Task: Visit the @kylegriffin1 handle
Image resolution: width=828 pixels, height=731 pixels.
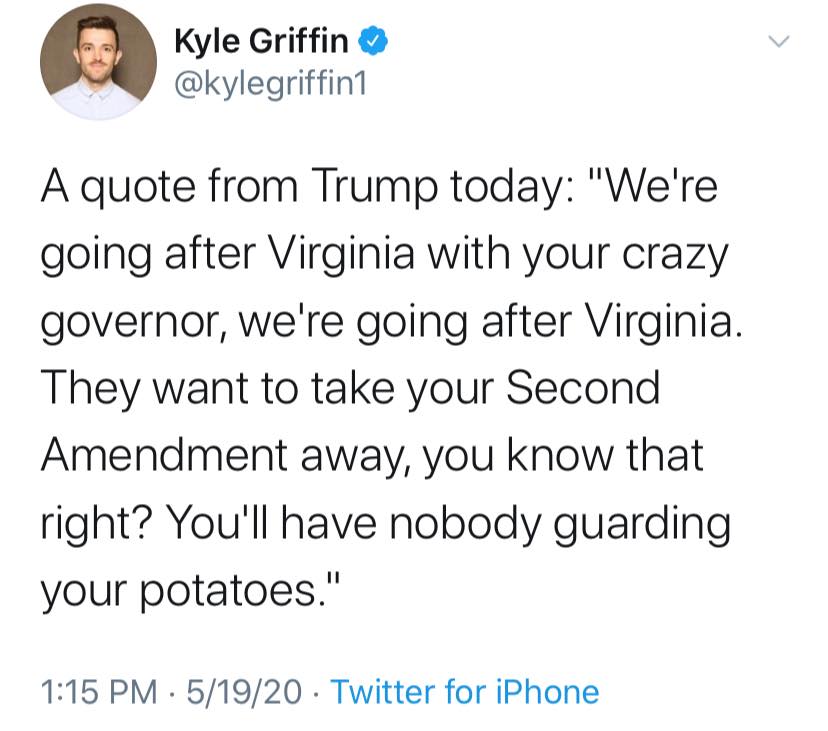Action: pyautogui.click(x=270, y=83)
